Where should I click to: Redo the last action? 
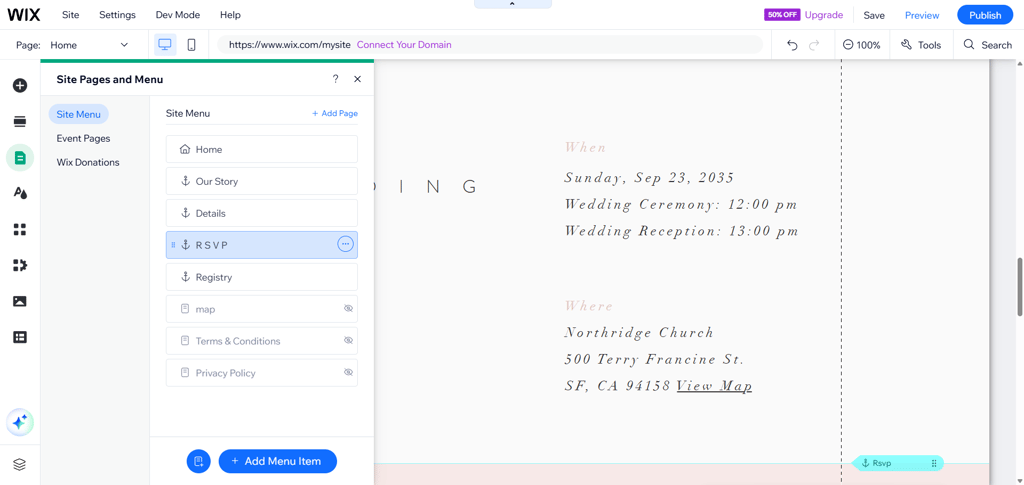(814, 45)
